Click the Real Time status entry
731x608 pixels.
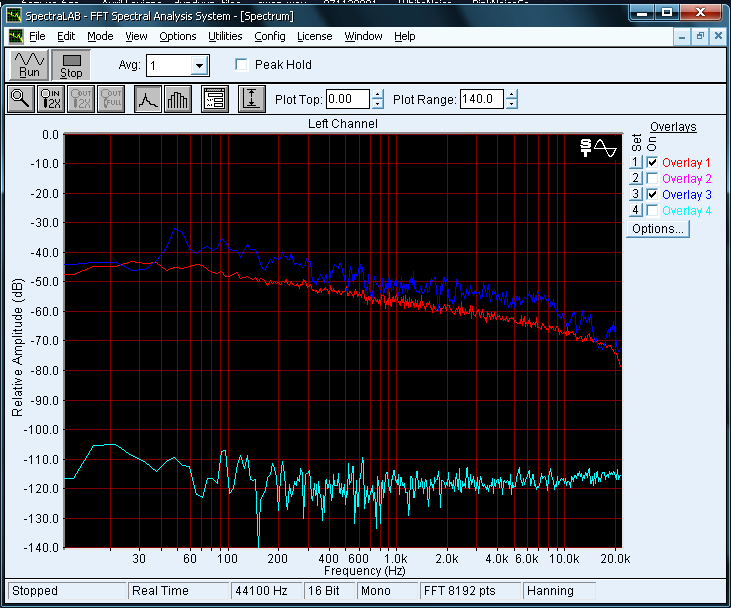179,591
